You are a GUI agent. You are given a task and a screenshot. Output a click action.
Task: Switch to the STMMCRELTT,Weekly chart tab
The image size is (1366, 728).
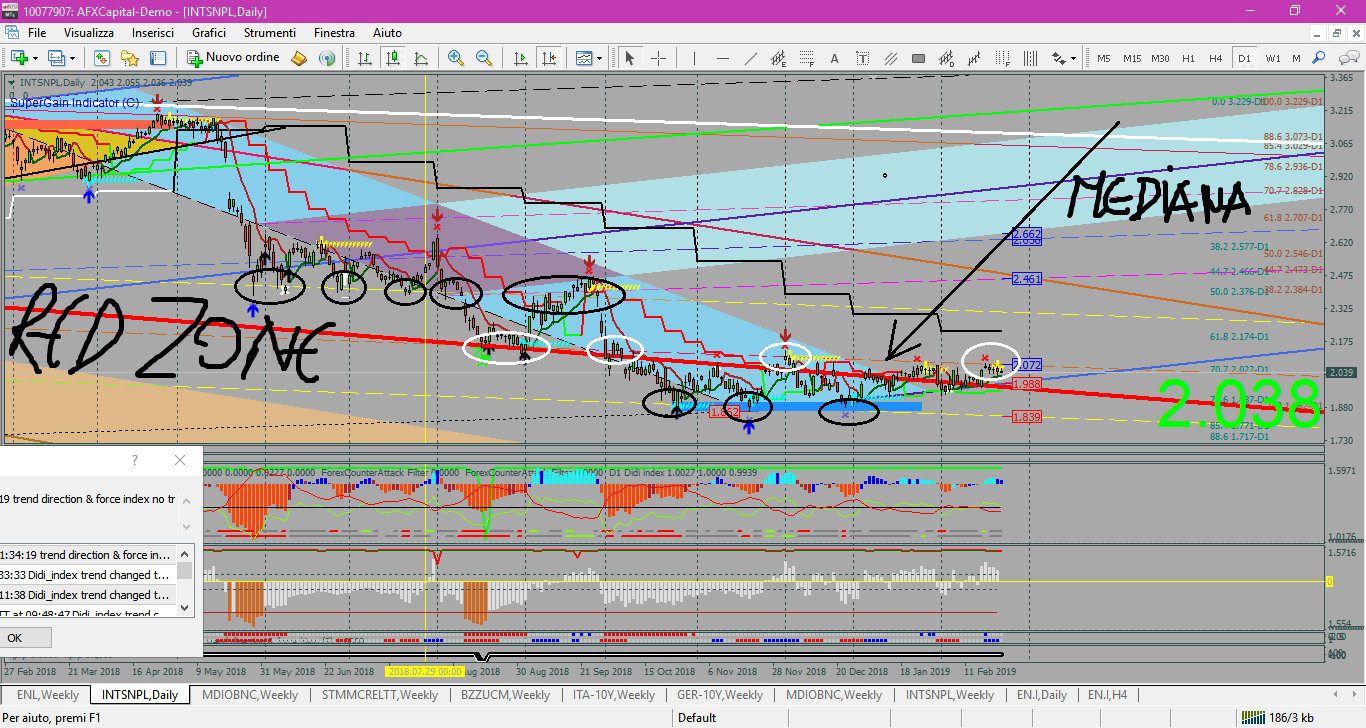point(380,695)
